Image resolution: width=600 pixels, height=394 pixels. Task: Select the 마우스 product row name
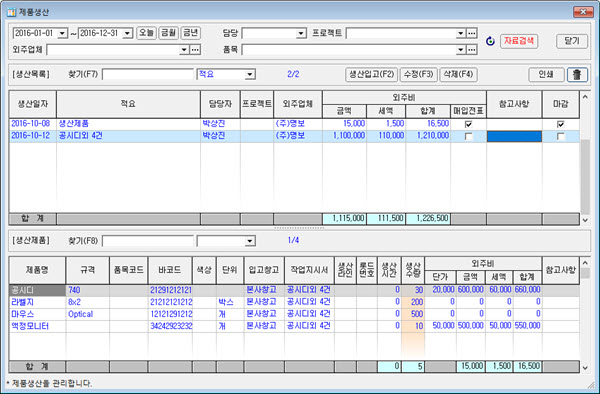point(37,314)
